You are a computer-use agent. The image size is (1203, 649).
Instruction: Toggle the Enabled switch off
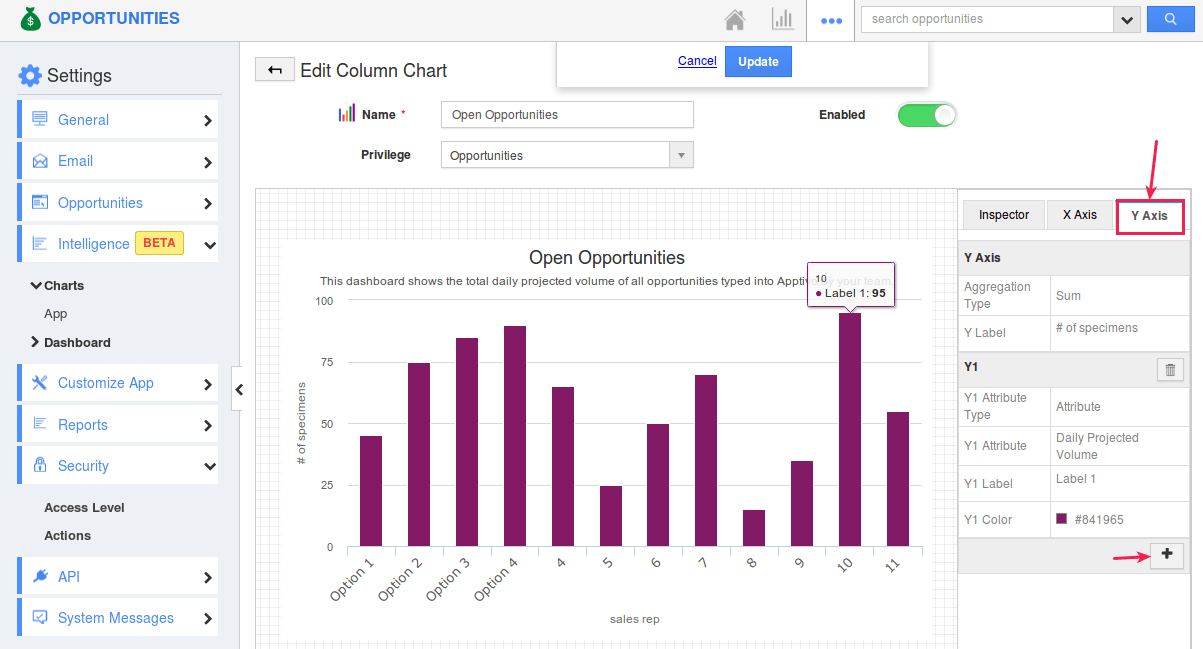927,115
